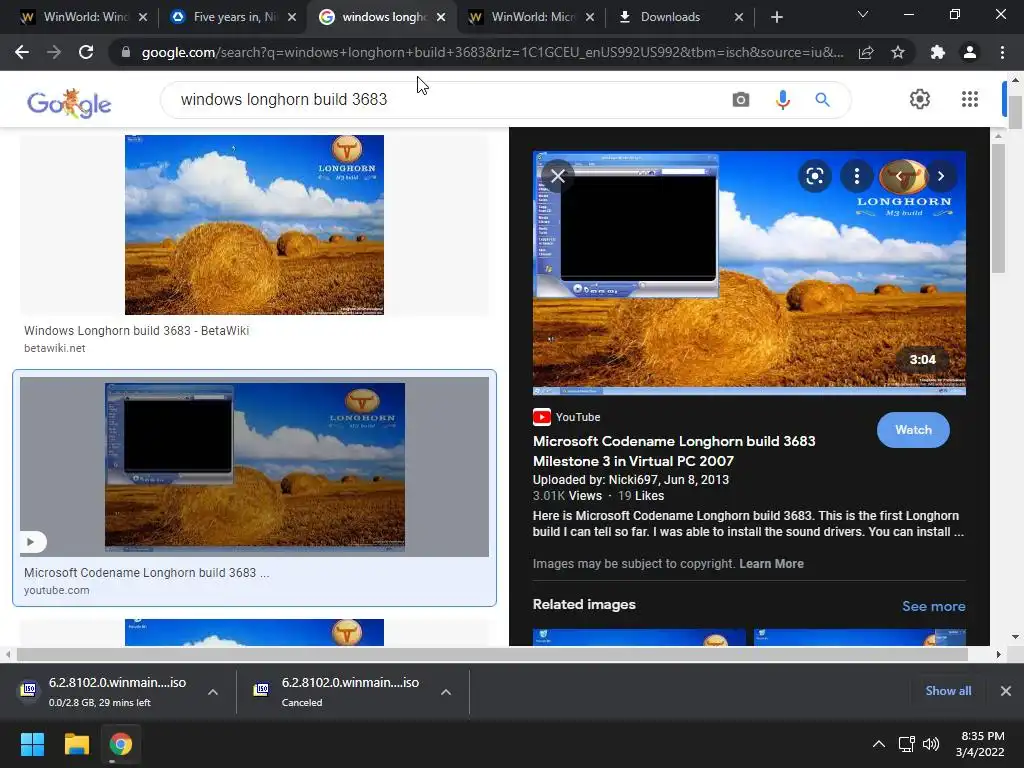Open Chrome's three-dot menu

pos(1002,52)
